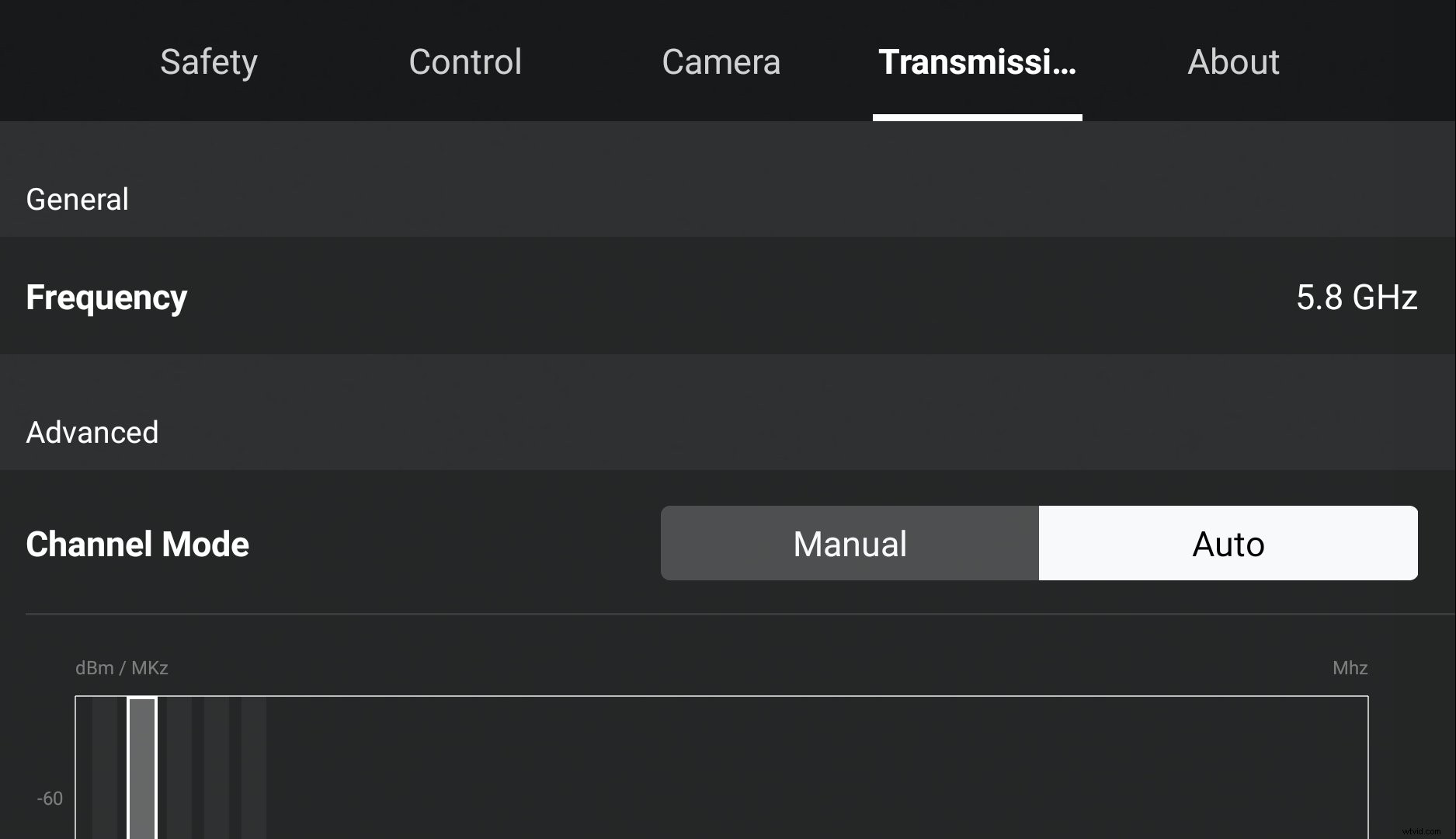View the About tab

point(1233,61)
